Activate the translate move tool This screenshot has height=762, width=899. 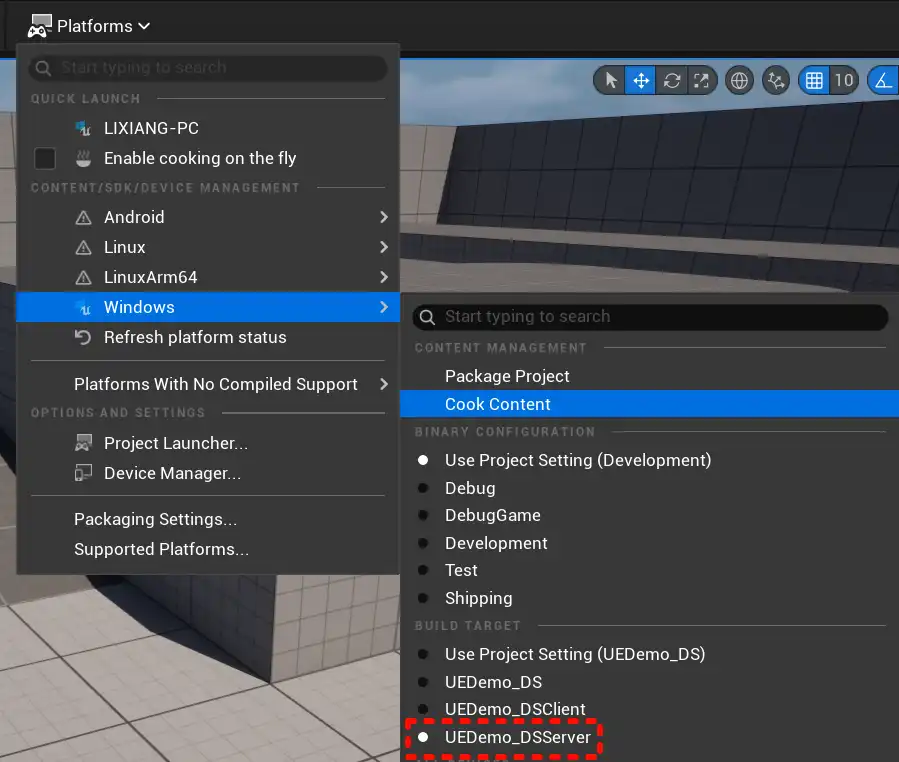point(640,80)
